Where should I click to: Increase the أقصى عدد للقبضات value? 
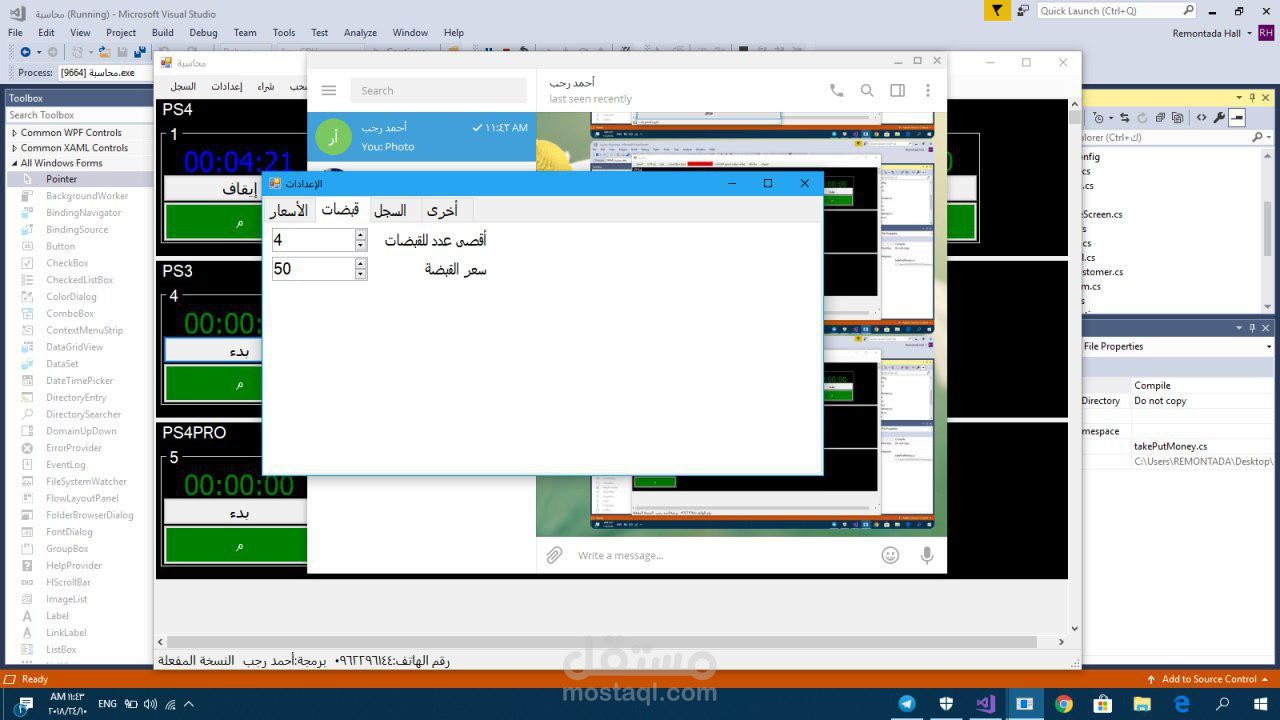click(x=361, y=235)
